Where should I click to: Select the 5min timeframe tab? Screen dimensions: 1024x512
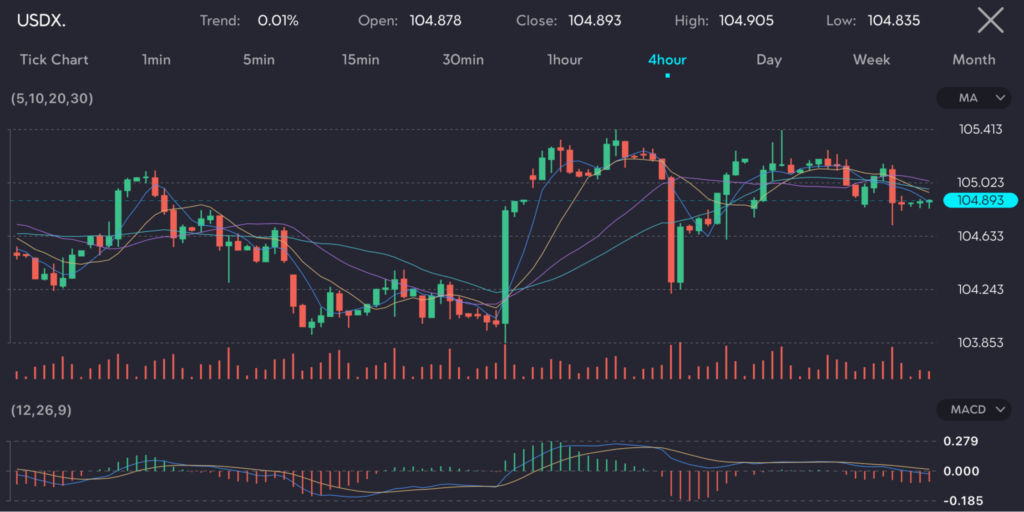pyautogui.click(x=258, y=60)
